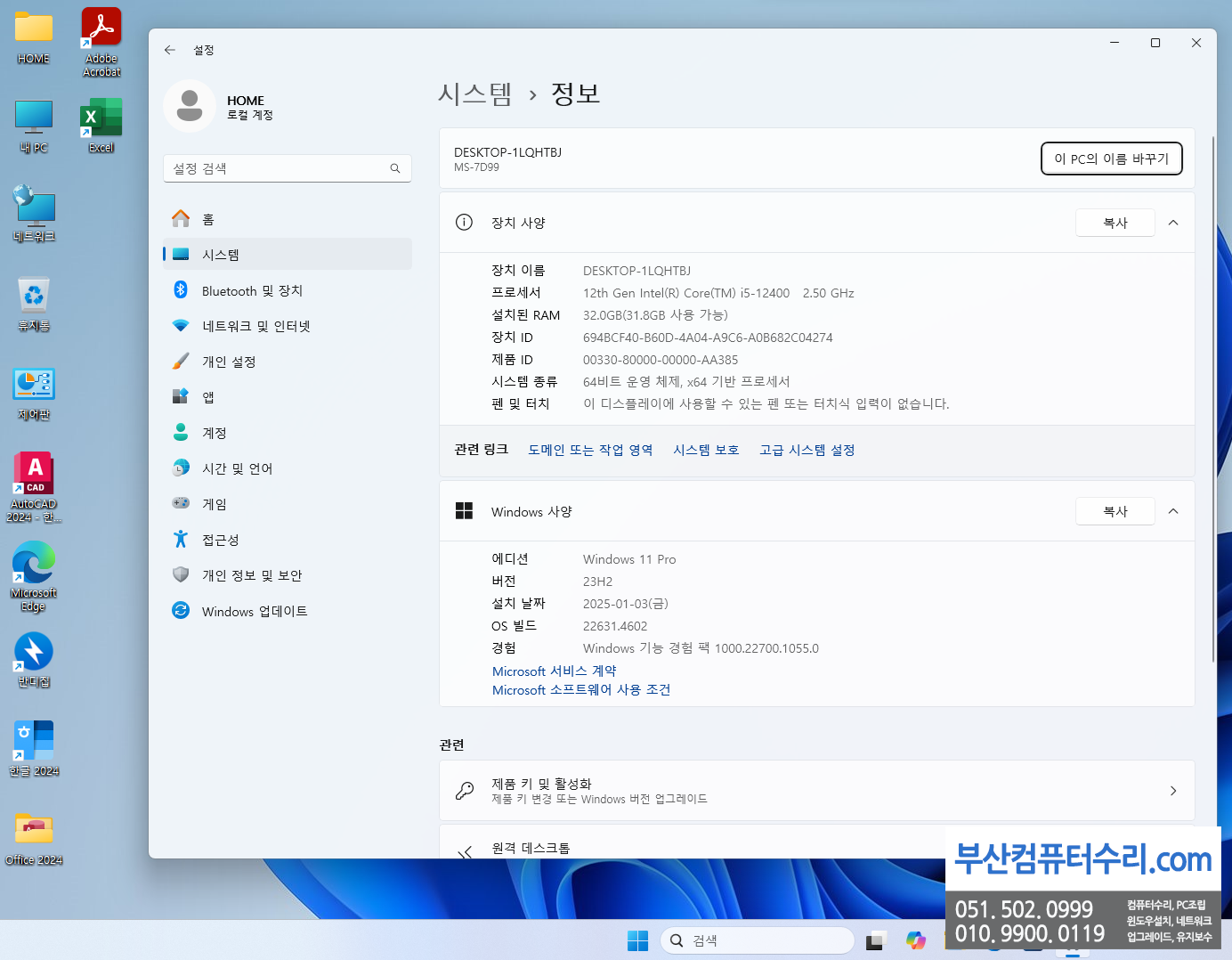
Task: Click the 설정 검색 input field
Action: point(288,168)
